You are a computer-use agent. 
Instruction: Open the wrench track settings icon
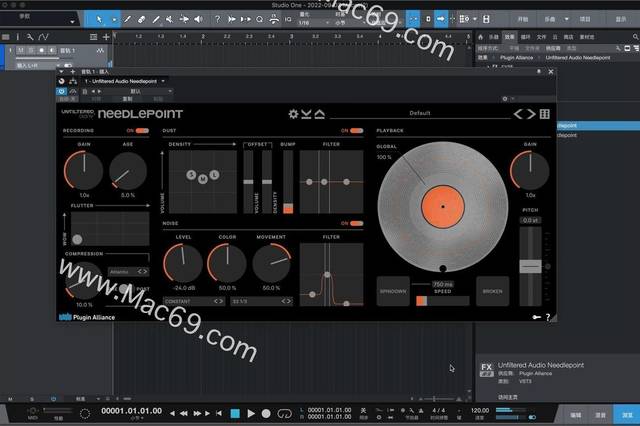point(30,37)
